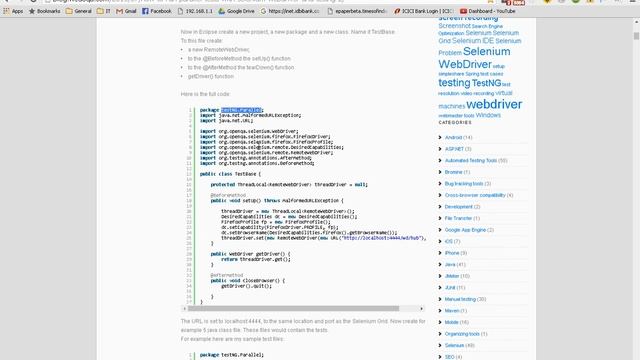Open the Facebook bookmark
This screenshot has height=360, width=640.
(157, 11)
